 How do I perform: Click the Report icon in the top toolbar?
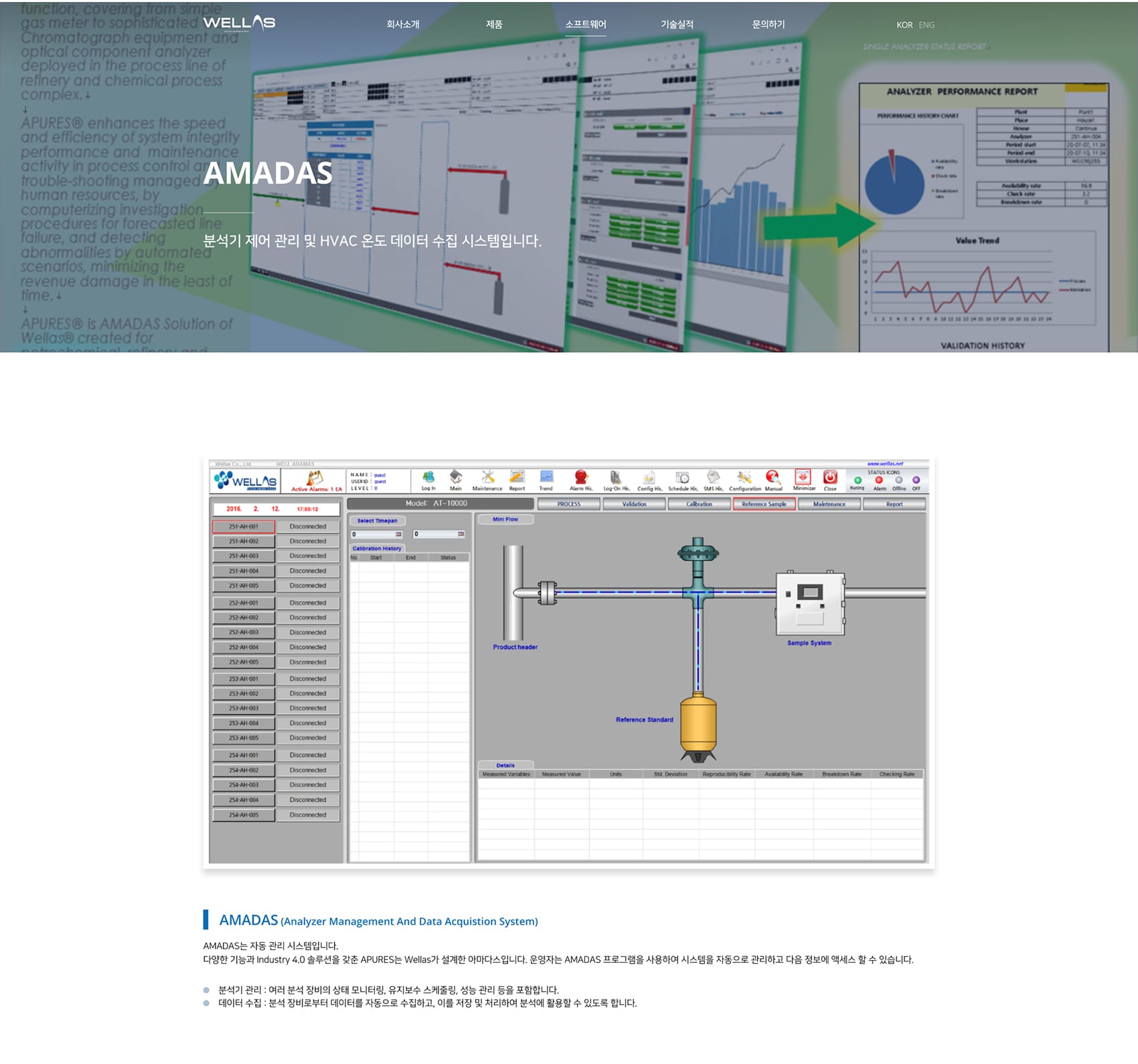(x=517, y=477)
